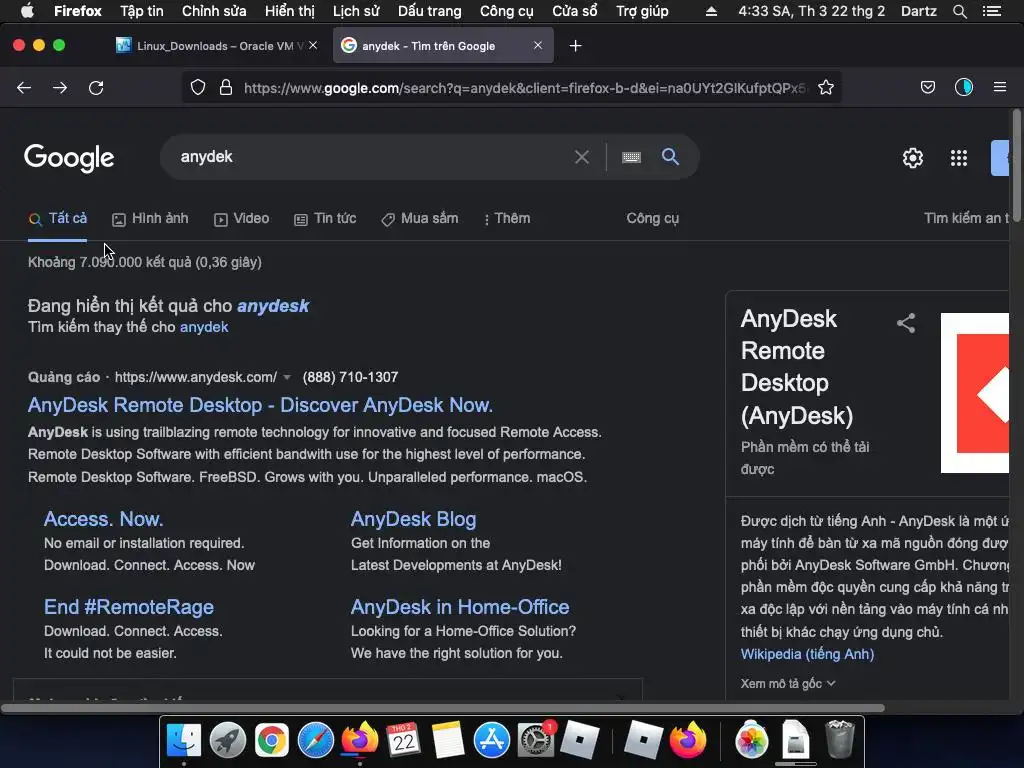Image resolution: width=1024 pixels, height=768 pixels.
Task: Click the Google logo
Action: [x=69, y=157]
